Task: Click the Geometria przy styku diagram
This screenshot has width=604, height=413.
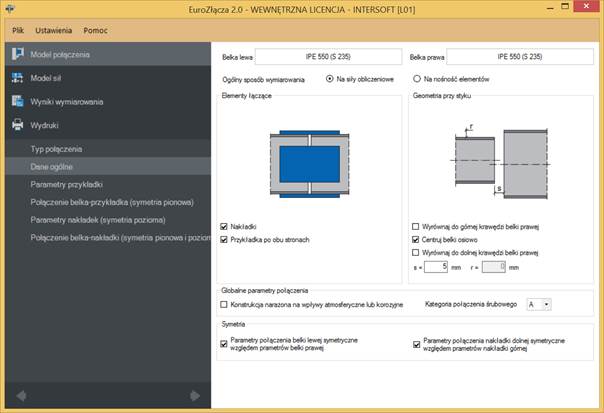Action: point(501,162)
